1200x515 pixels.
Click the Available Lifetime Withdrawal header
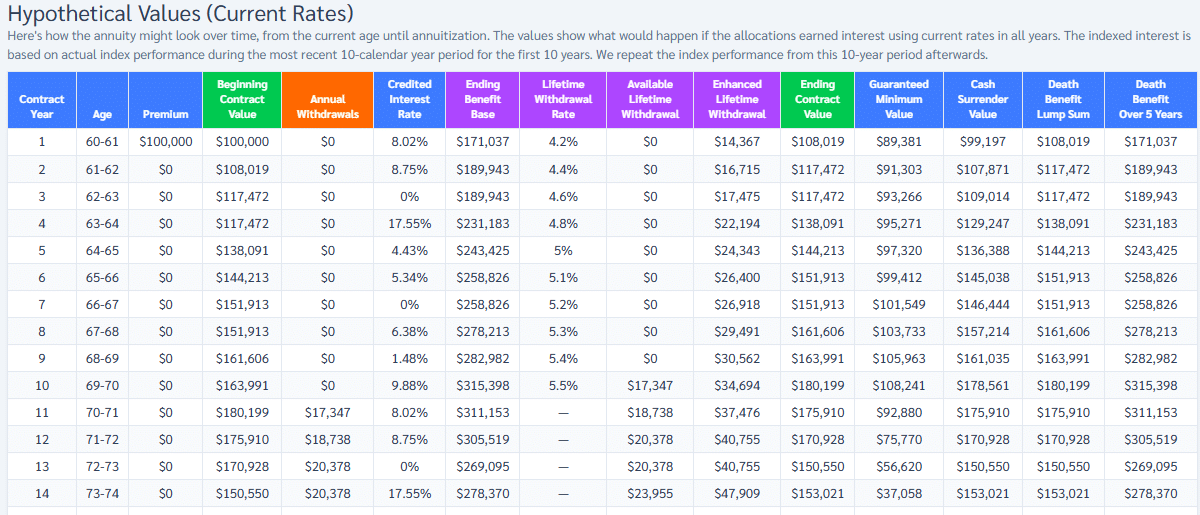[x=651, y=99]
